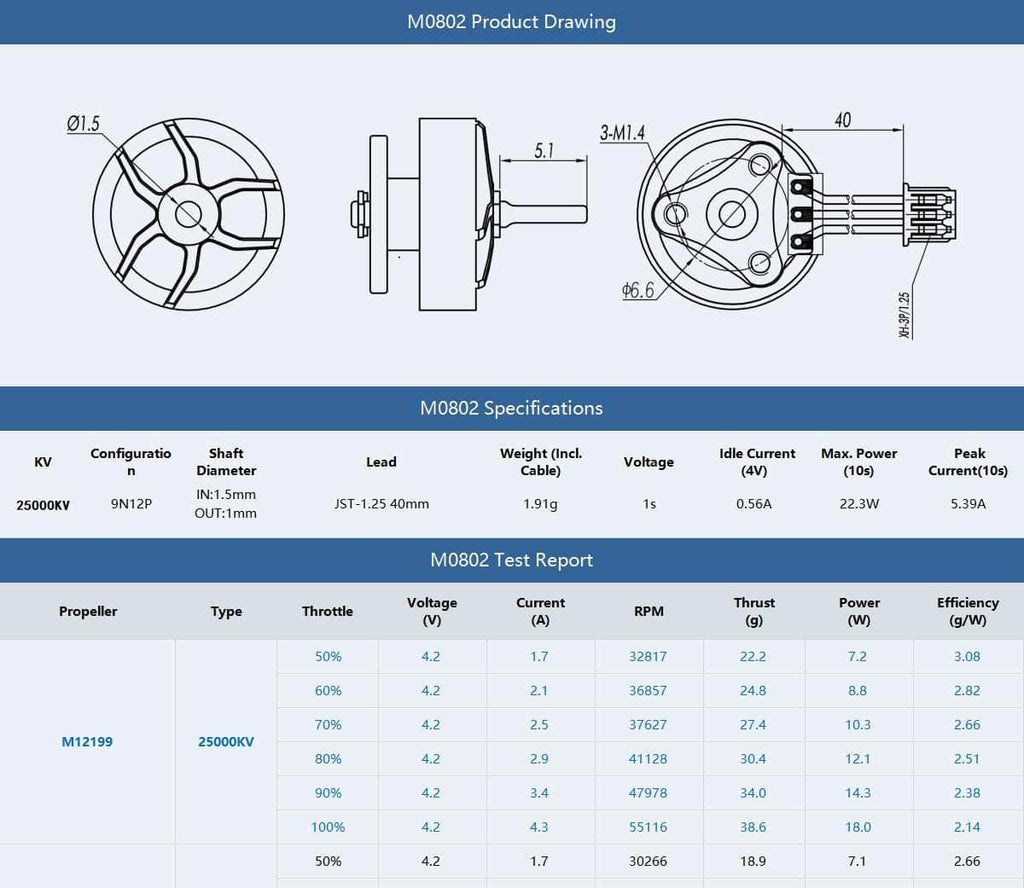
Task: Click the 5.1 shaft length dimension
Action: point(544,151)
